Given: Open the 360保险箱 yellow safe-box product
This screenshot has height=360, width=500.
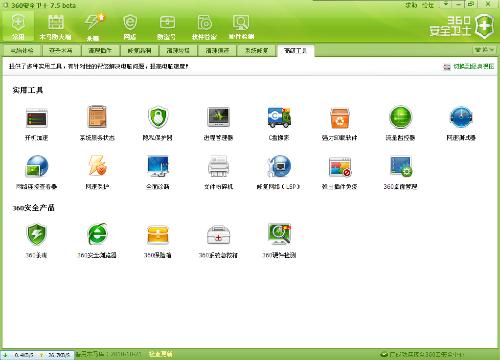Looking at the screenshot, I should click(x=158, y=241).
